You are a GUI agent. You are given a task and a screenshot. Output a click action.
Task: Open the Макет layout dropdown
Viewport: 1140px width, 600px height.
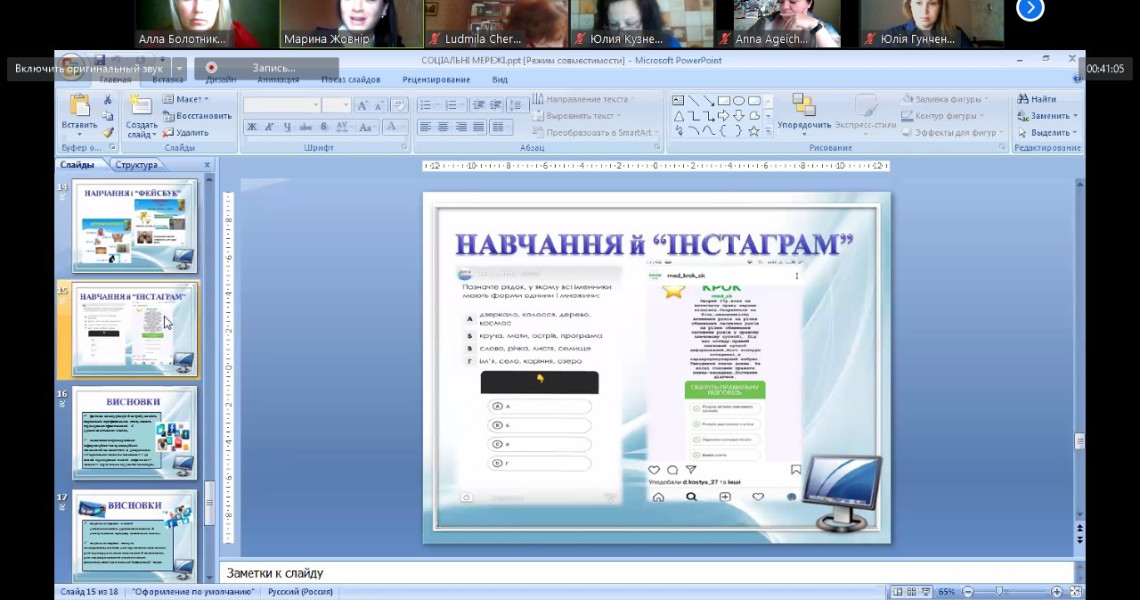pos(185,99)
